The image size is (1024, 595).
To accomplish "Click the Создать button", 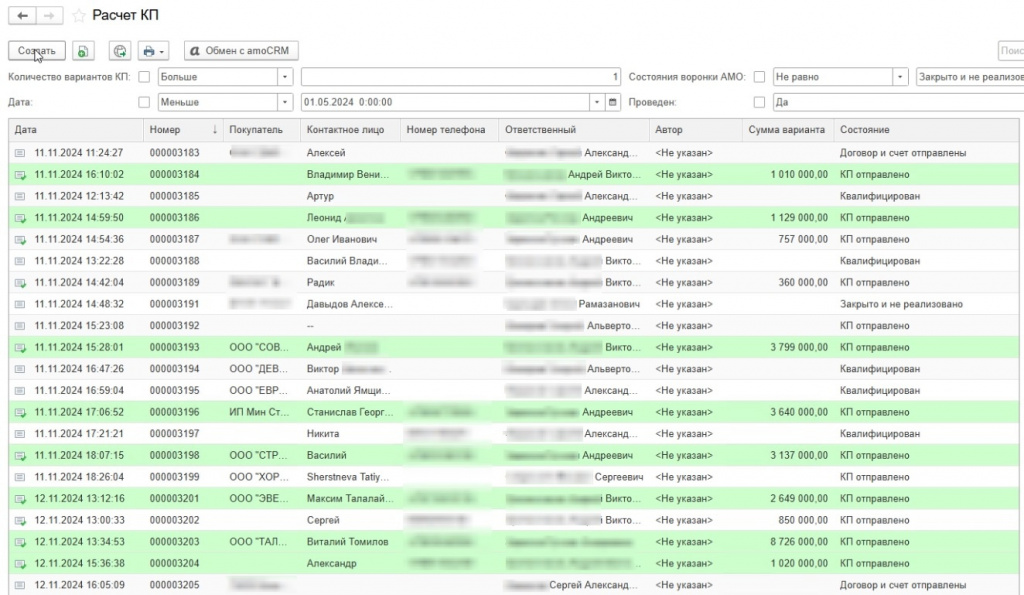I will [37, 51].
